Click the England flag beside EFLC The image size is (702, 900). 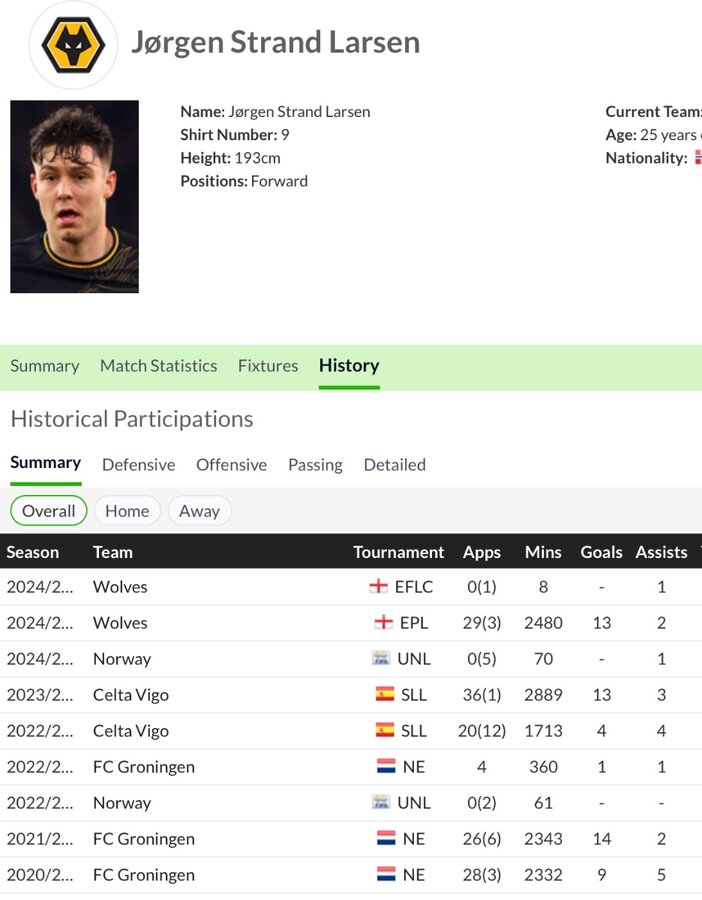pyautogui.click(x=378, y=586)
